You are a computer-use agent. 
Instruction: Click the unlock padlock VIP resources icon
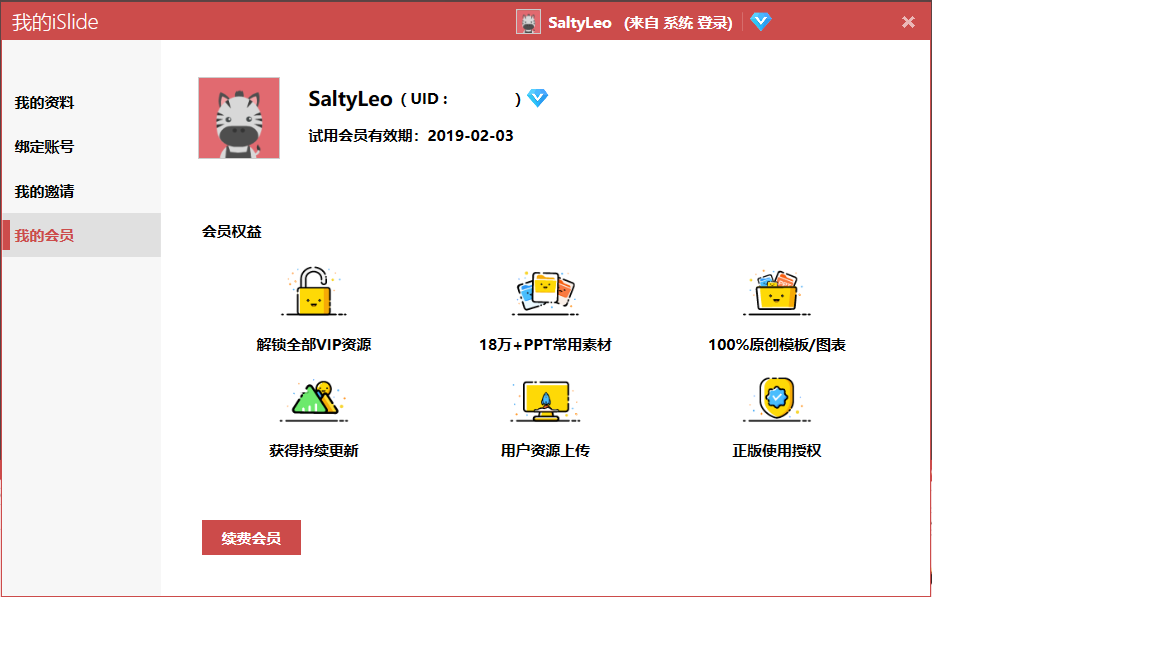point(314,292)
